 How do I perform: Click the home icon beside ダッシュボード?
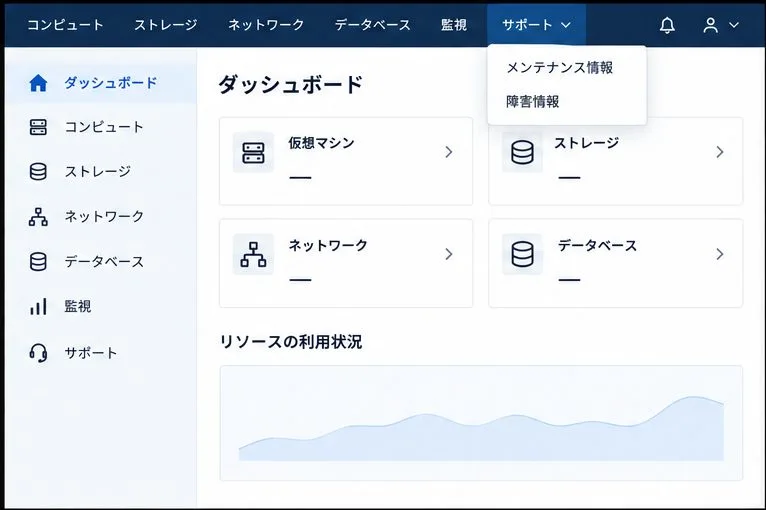38,83
